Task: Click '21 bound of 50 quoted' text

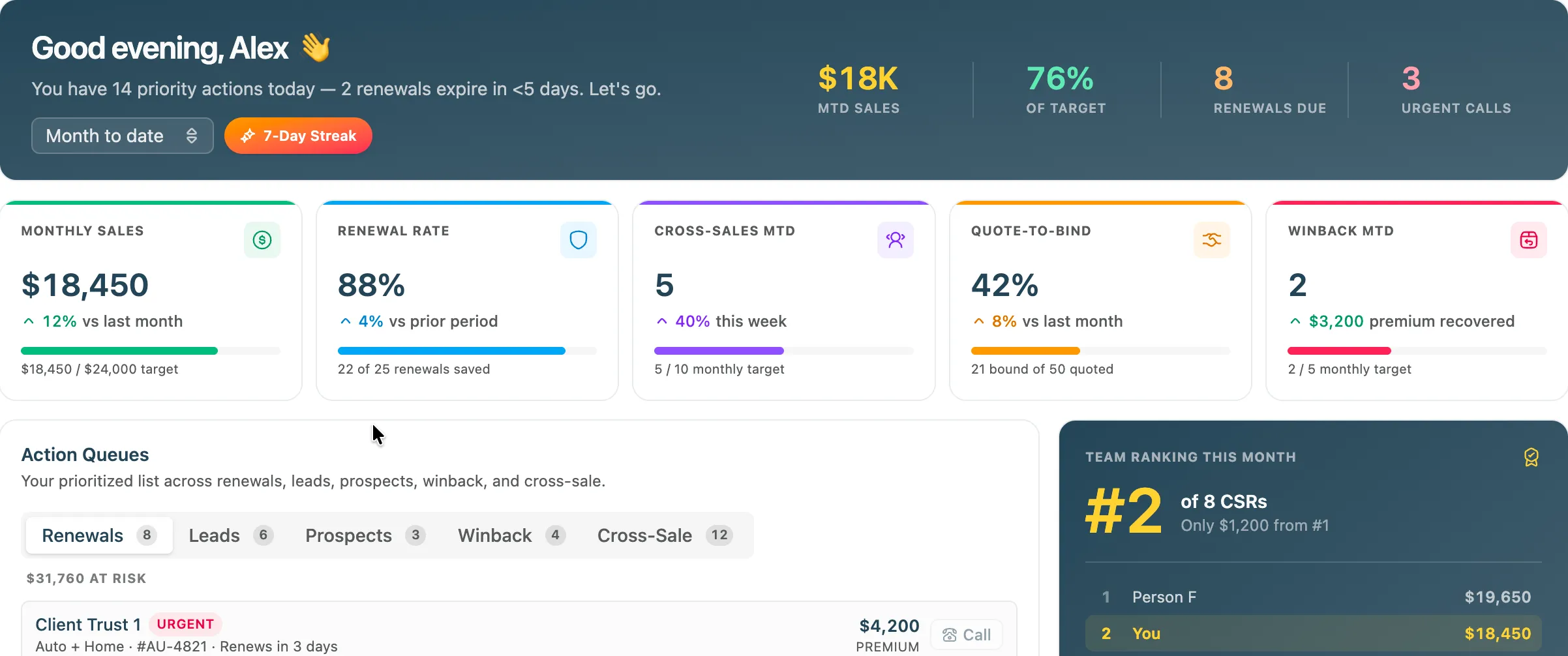Action: pos(1042,369)
